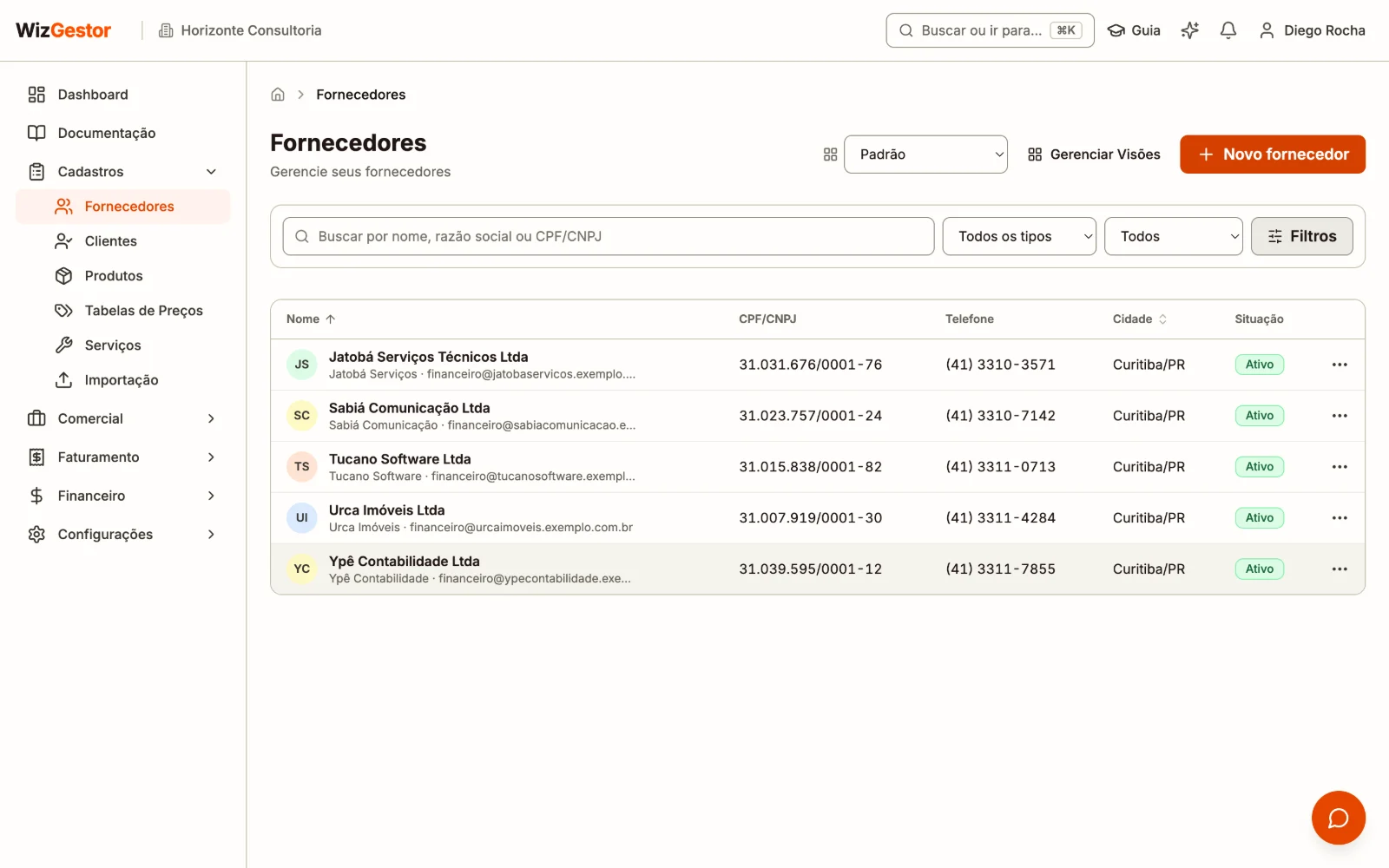
Task: Click Gerenciar Visões
Action: [x=1094, y=155]
